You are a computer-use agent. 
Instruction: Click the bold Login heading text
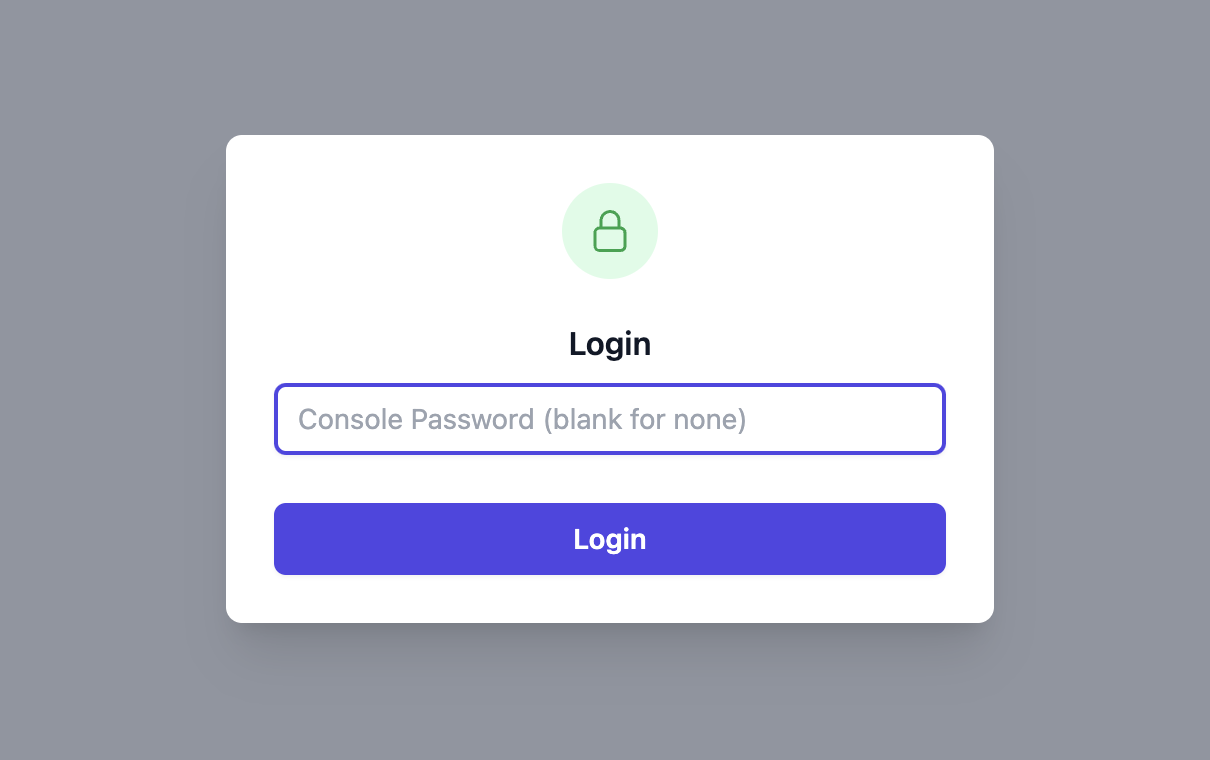pyautogui.click(x=610, y=344)
